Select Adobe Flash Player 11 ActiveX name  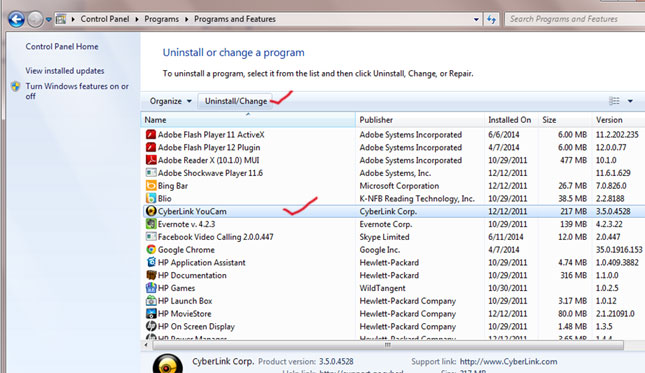pyautogui.click(x=211, y=134)
